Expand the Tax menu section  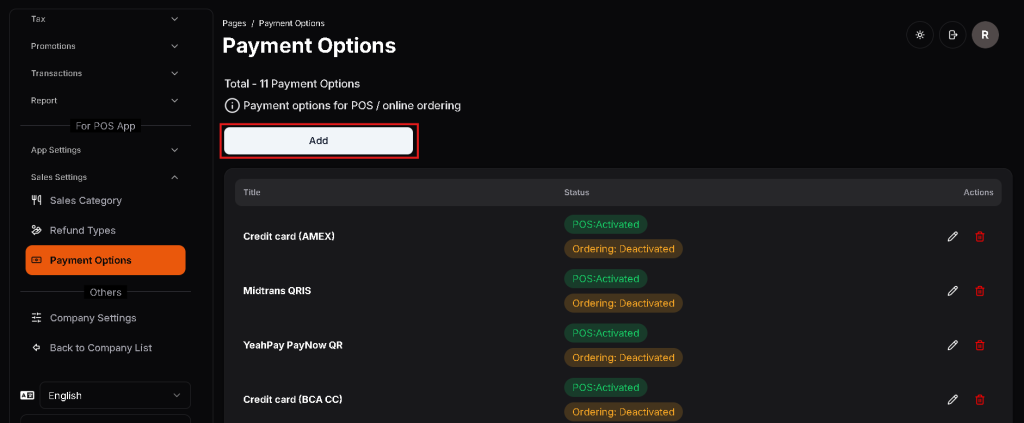[x=104, y=19]
